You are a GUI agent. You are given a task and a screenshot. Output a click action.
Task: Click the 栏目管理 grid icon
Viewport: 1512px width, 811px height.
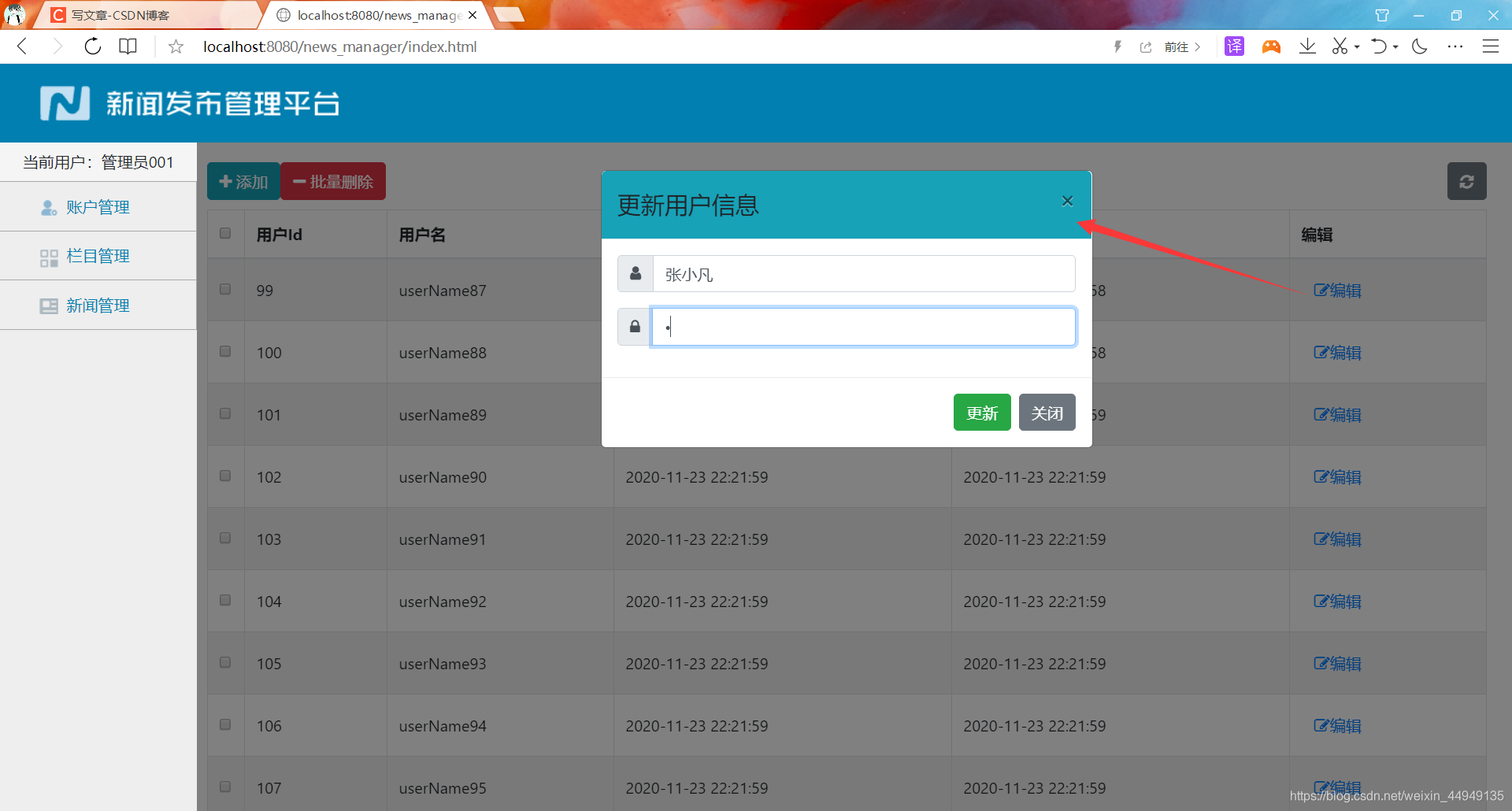tap(48, 257)
